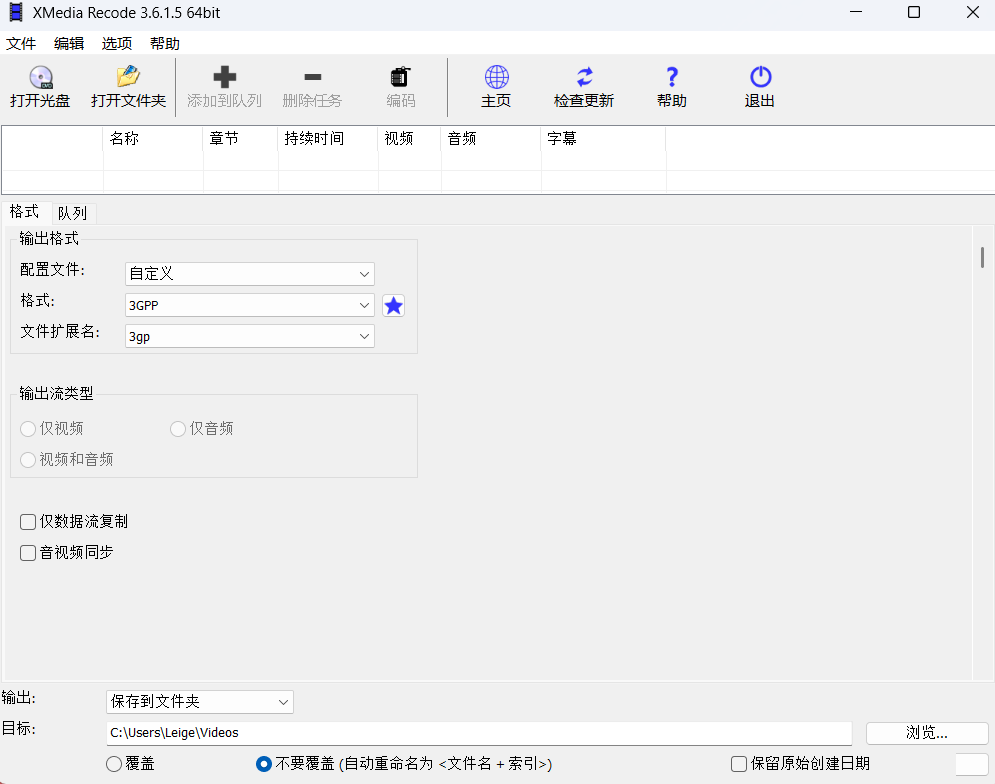Enable the 仅数据流复制 checkbox
The image size is (995, 784).
point(28,522)
